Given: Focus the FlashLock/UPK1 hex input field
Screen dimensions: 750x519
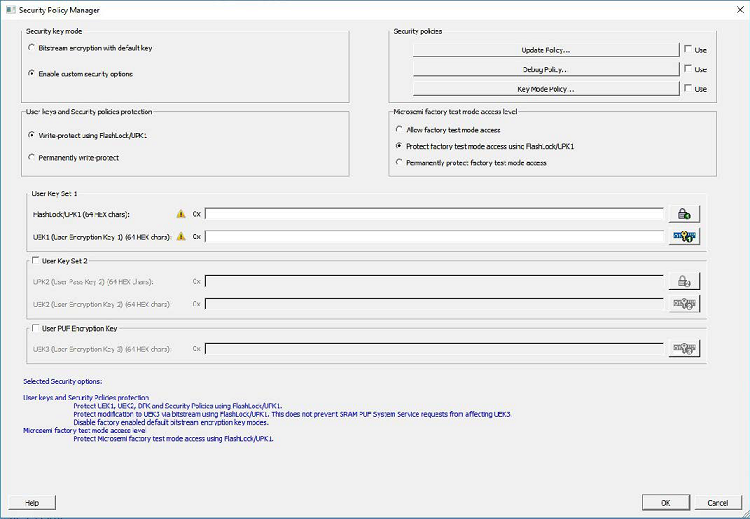Looking at the screenshot, I should 434,213.
